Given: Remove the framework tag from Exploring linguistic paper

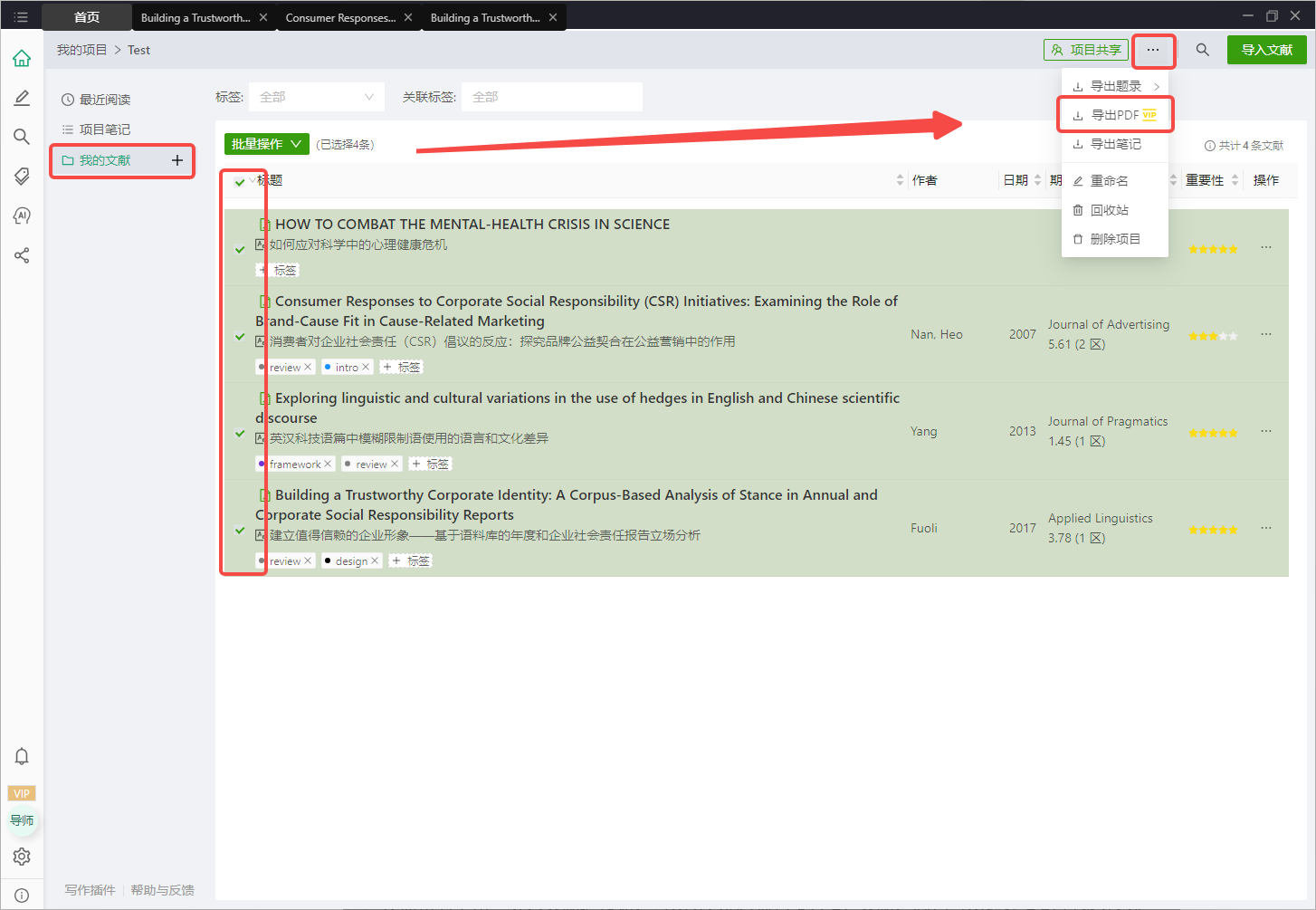Looking at the screenshot, I should click(328, 464).
